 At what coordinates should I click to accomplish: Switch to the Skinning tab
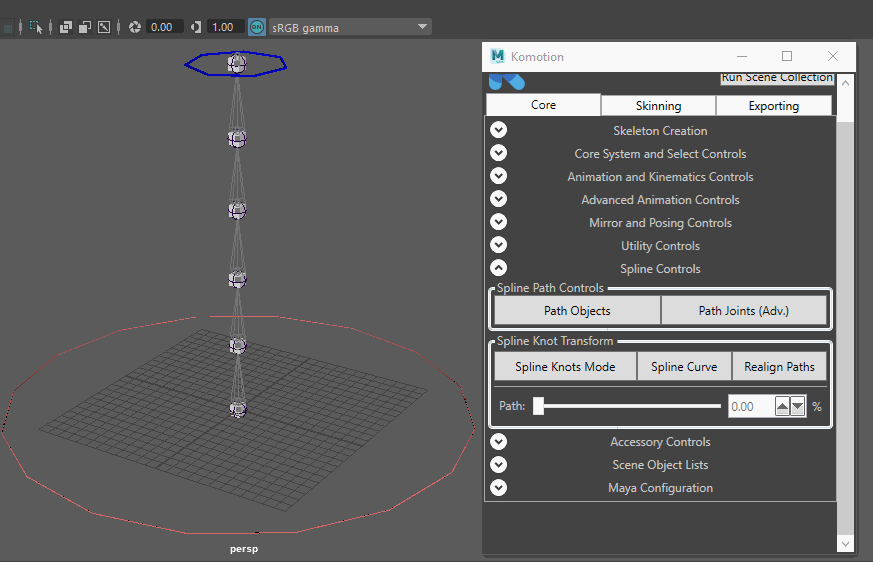tap(659, 105)
